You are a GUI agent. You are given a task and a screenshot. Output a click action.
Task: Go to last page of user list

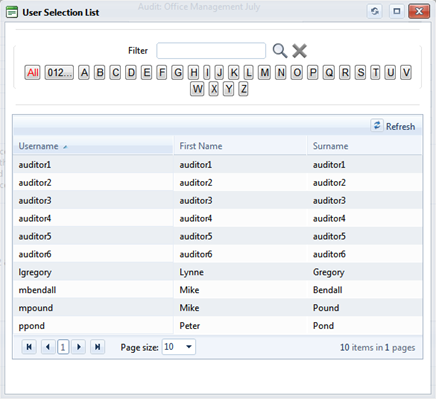(x=97, y=347)
